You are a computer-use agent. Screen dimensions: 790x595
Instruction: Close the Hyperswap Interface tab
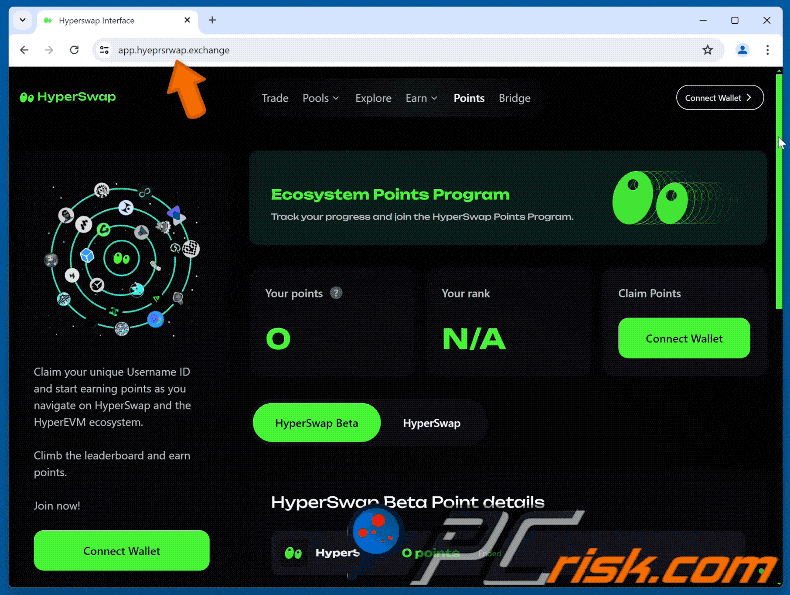pyautogui.click(x=187, y=20)
